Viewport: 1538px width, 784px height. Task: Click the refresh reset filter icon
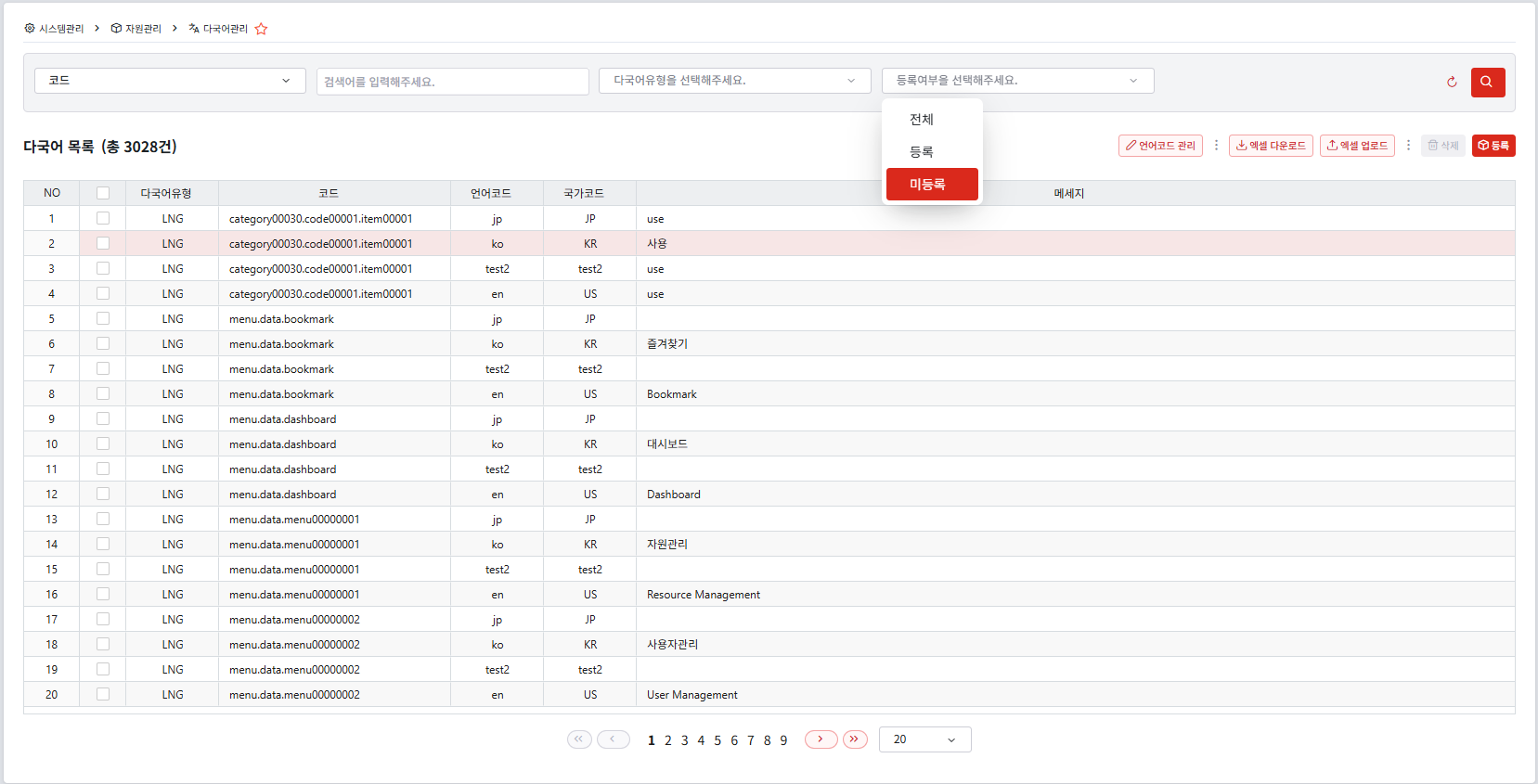click(x=1452, y=82)
